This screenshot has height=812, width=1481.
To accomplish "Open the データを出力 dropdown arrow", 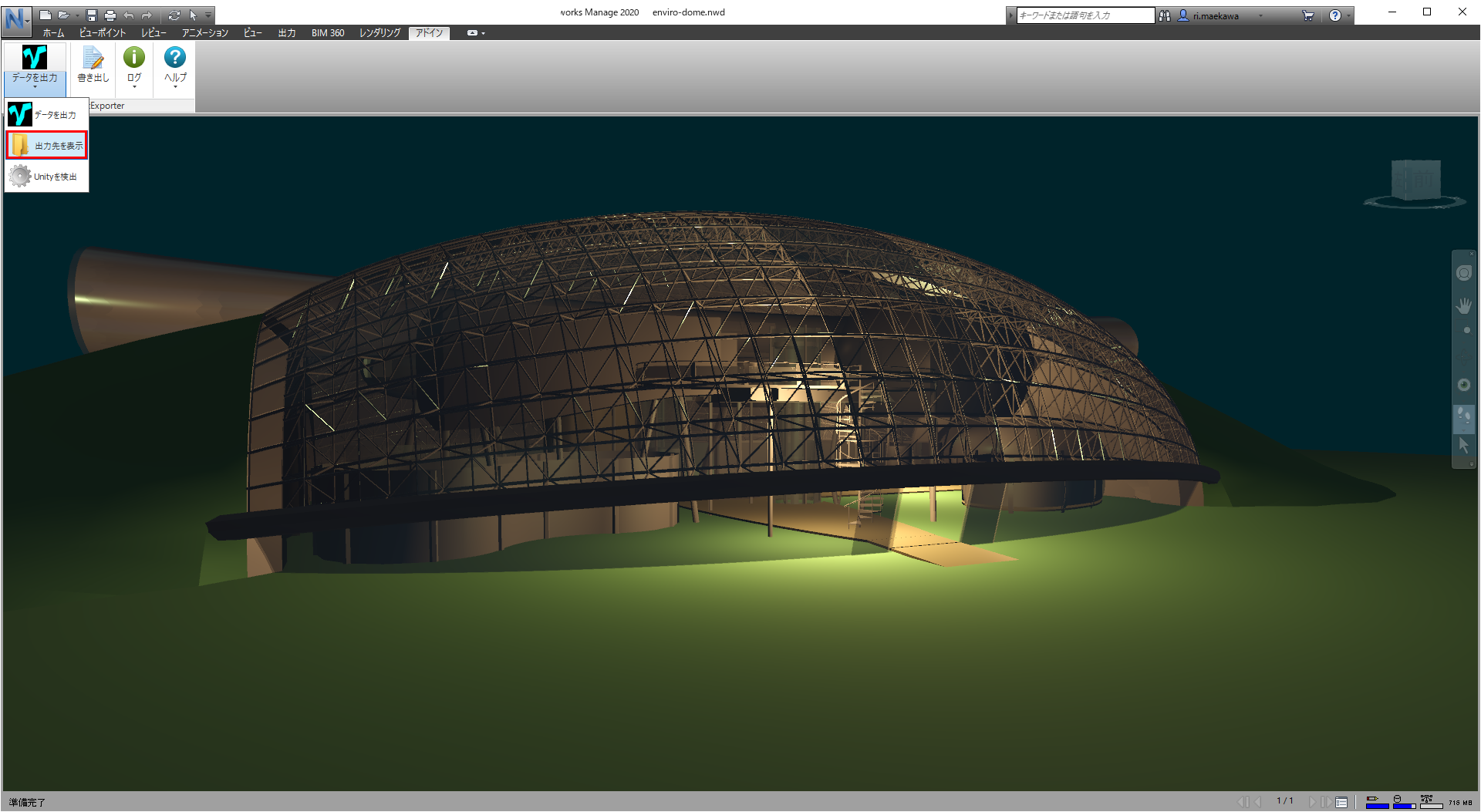I will pyautogui.click(x=34, y=85).
